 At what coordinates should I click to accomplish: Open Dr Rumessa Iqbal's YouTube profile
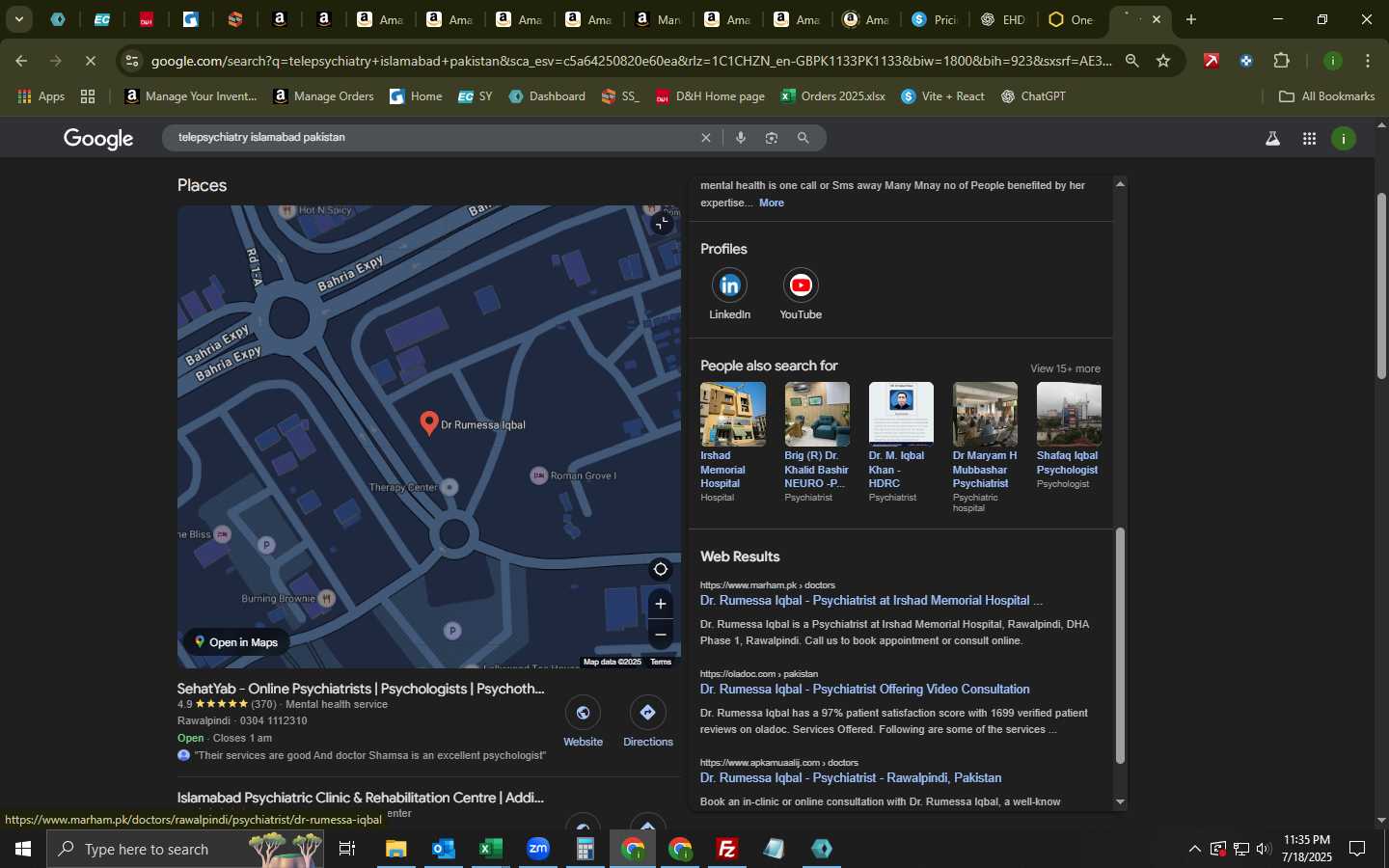click(801, 294)
